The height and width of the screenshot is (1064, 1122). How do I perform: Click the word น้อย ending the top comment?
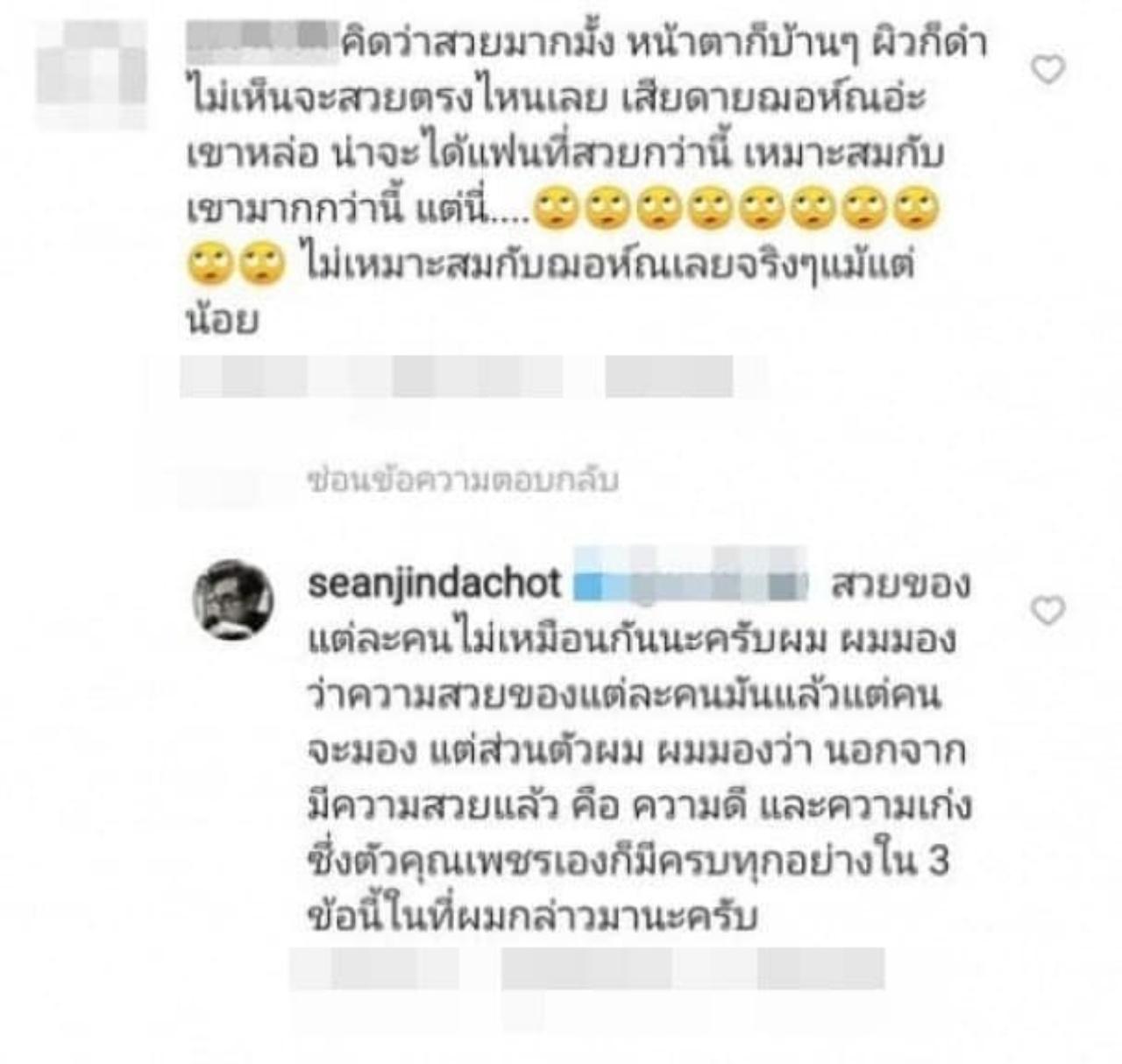(222, 320)
